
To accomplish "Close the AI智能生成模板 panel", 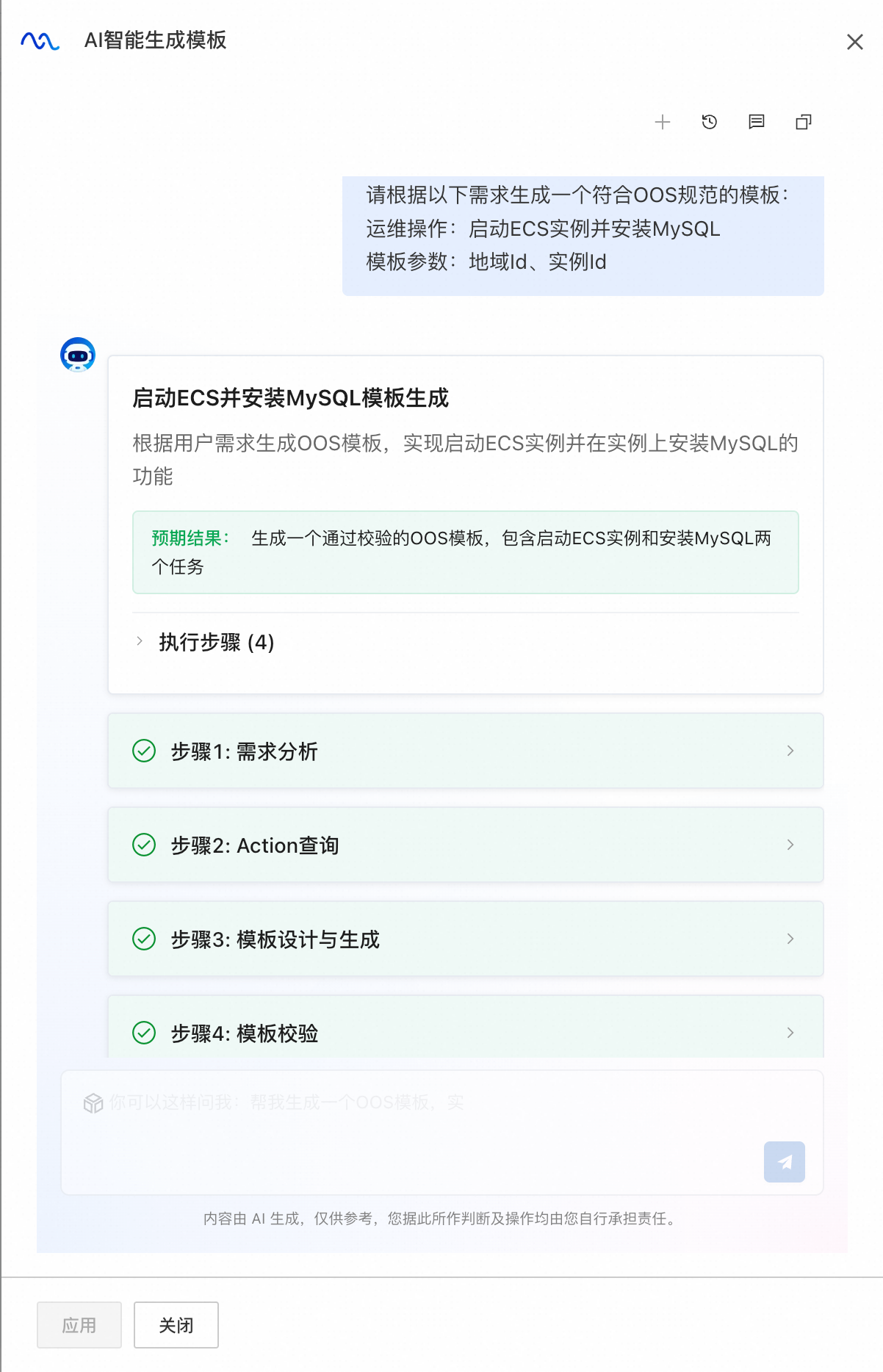I will tap(855, 42).
